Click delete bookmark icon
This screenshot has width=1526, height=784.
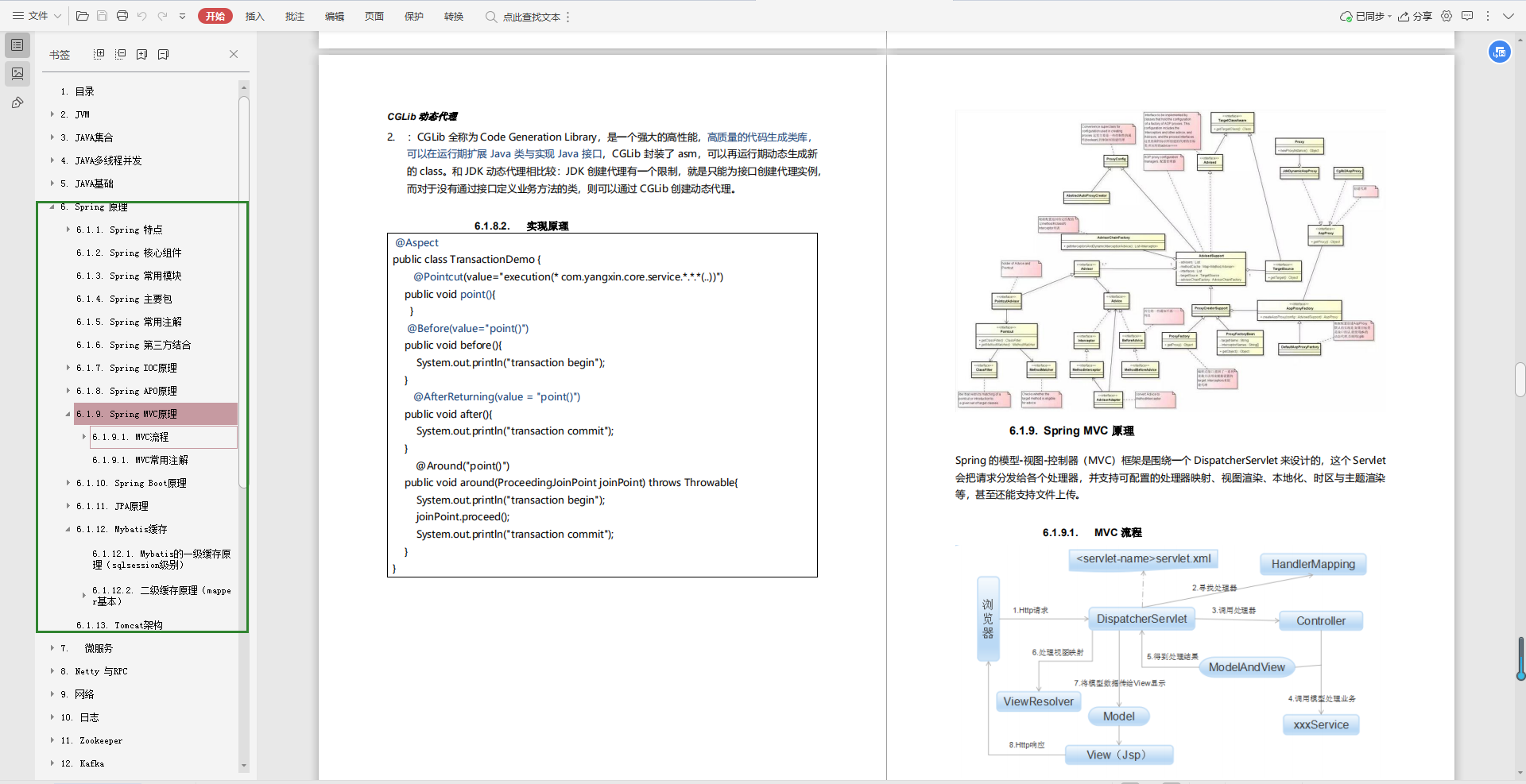pyautogui.click(x=163, y=54)
